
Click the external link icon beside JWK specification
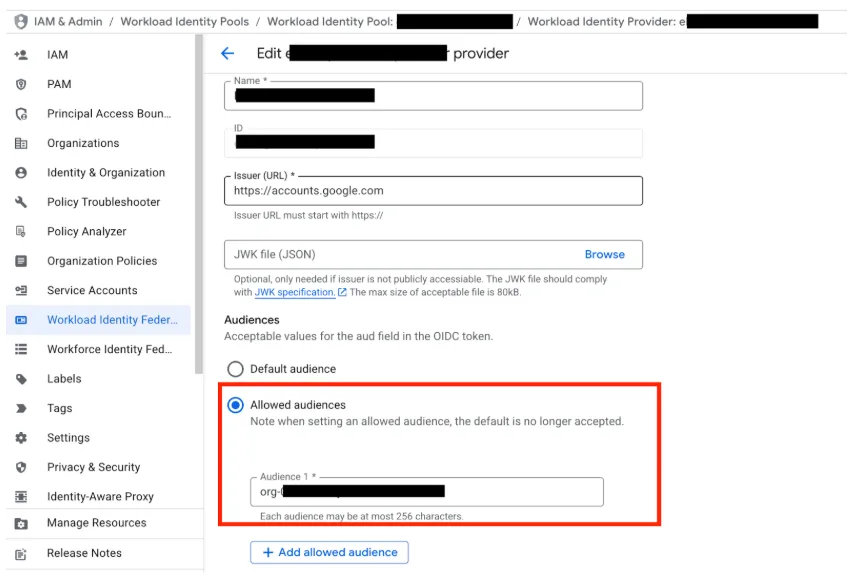click(342, 292)
